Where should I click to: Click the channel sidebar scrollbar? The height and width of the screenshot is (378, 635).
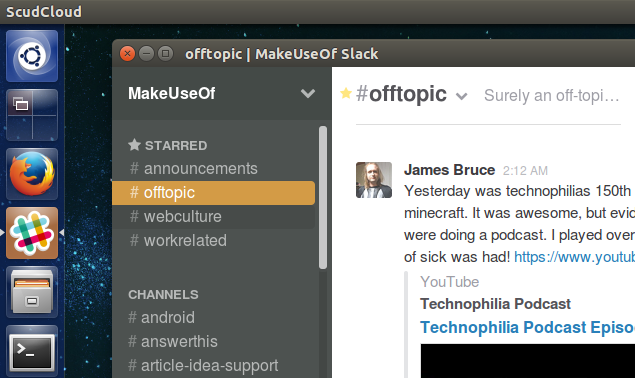coord(323,197)
